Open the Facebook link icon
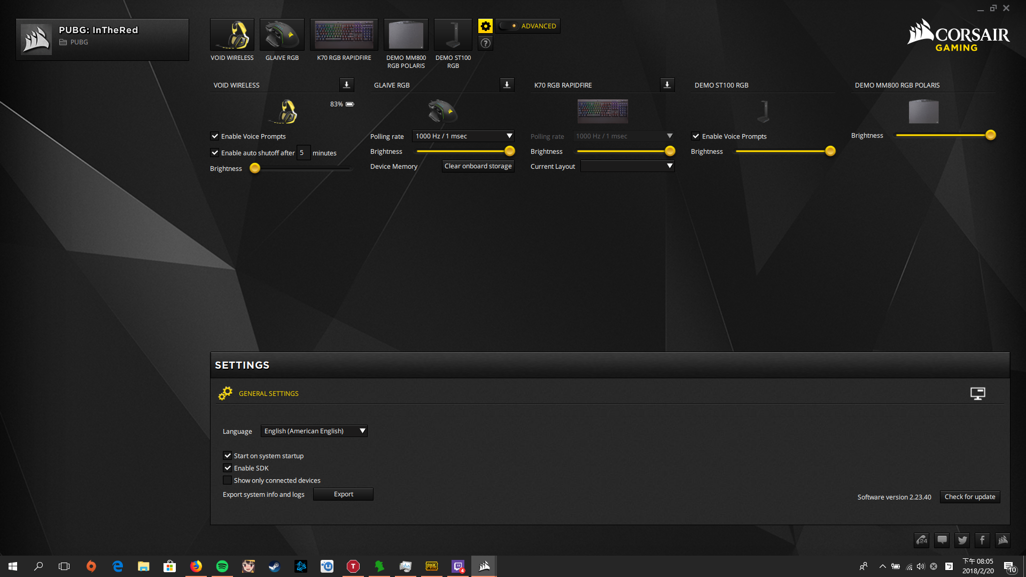1026x577 pixels. [982, 540]
